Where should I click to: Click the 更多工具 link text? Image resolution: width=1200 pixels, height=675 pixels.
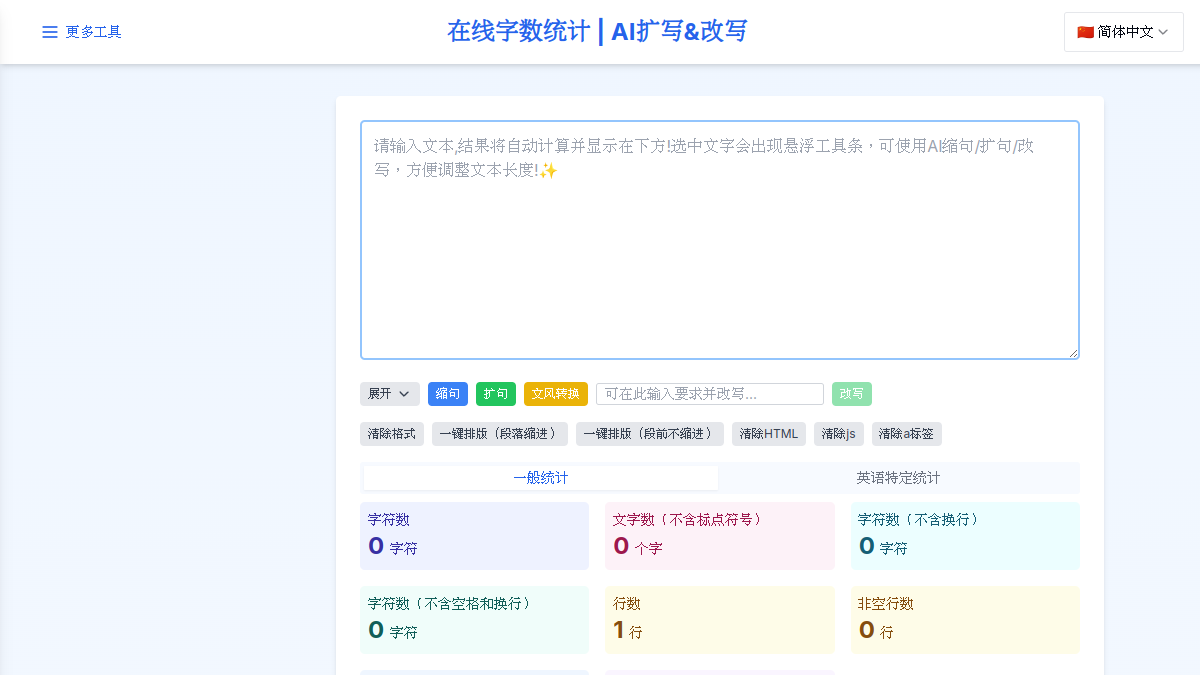point(94,32)
